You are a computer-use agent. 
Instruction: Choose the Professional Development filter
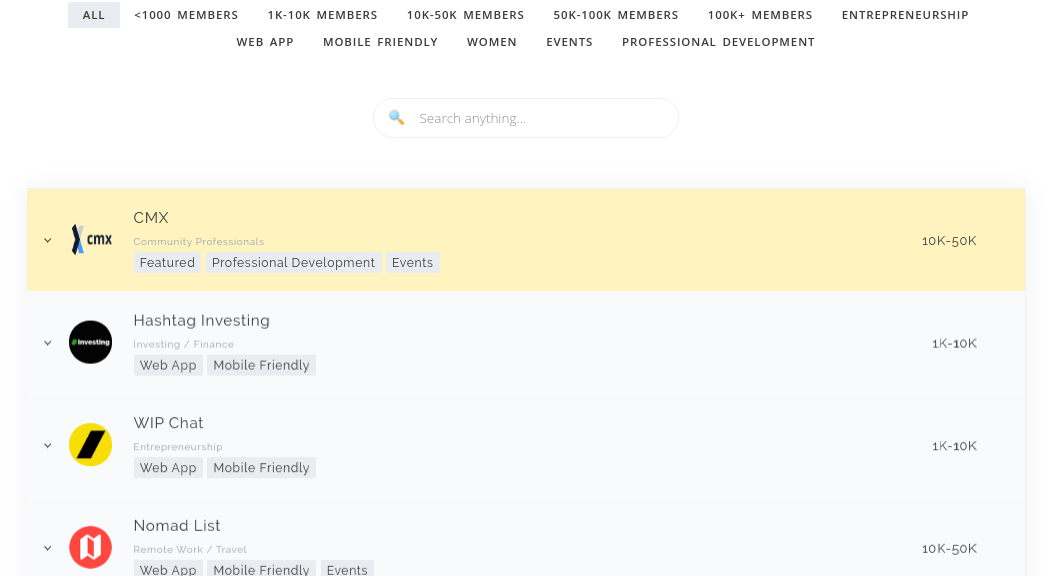pos(719,42)
